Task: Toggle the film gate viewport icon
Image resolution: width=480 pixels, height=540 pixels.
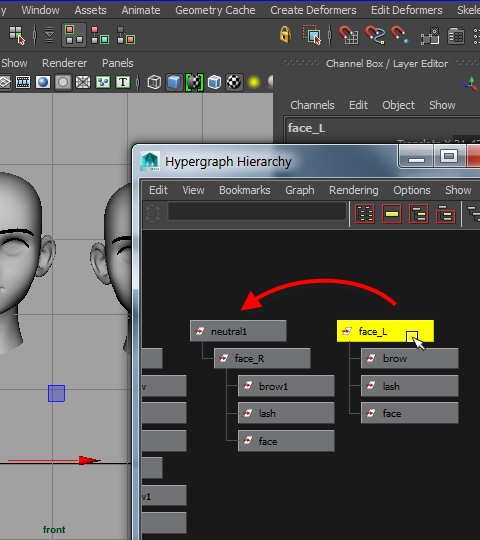Action: (23, 82)
